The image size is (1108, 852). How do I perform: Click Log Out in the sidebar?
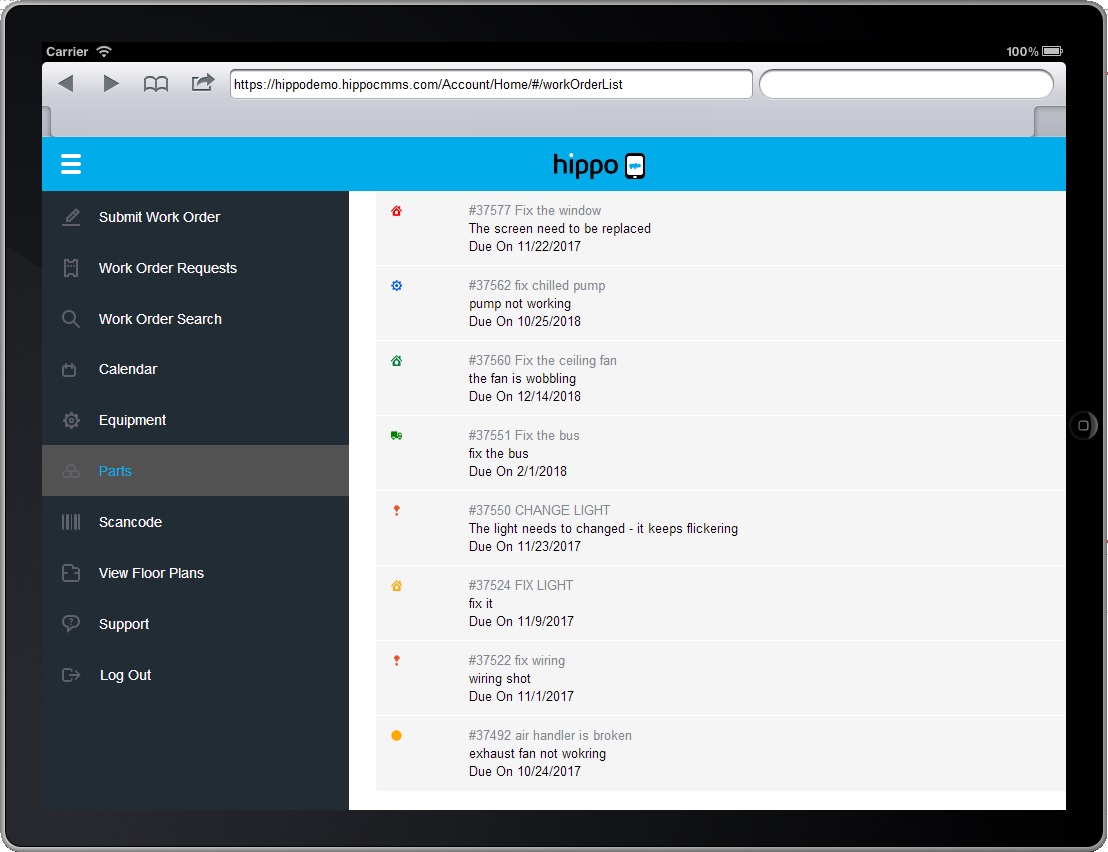click(x=195, y=675)
